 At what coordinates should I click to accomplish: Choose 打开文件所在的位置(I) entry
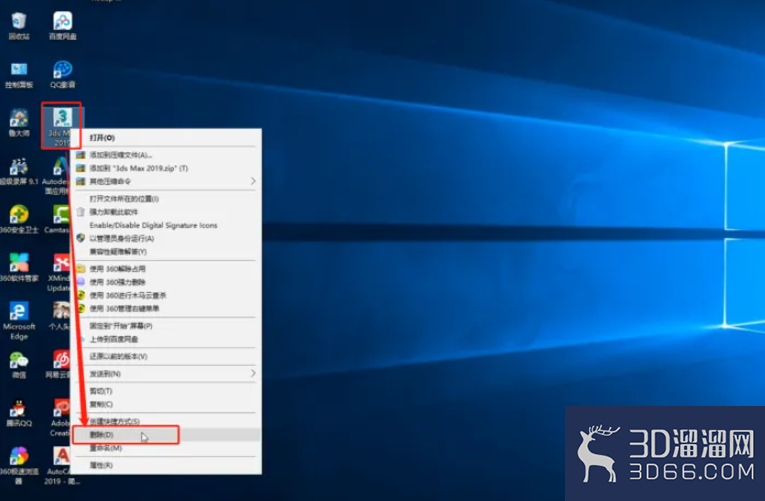[x=166, y=199]
